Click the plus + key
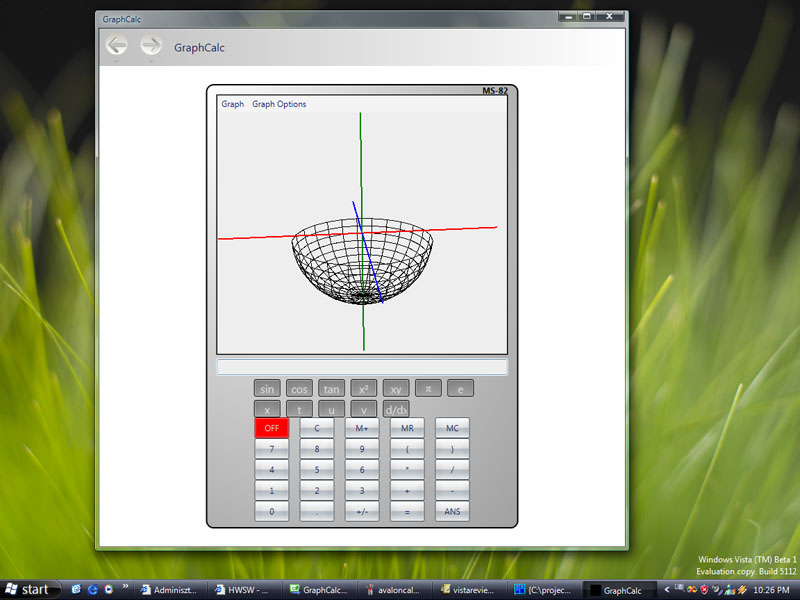Viewport: 800px width, 600px height. point(407,491)
